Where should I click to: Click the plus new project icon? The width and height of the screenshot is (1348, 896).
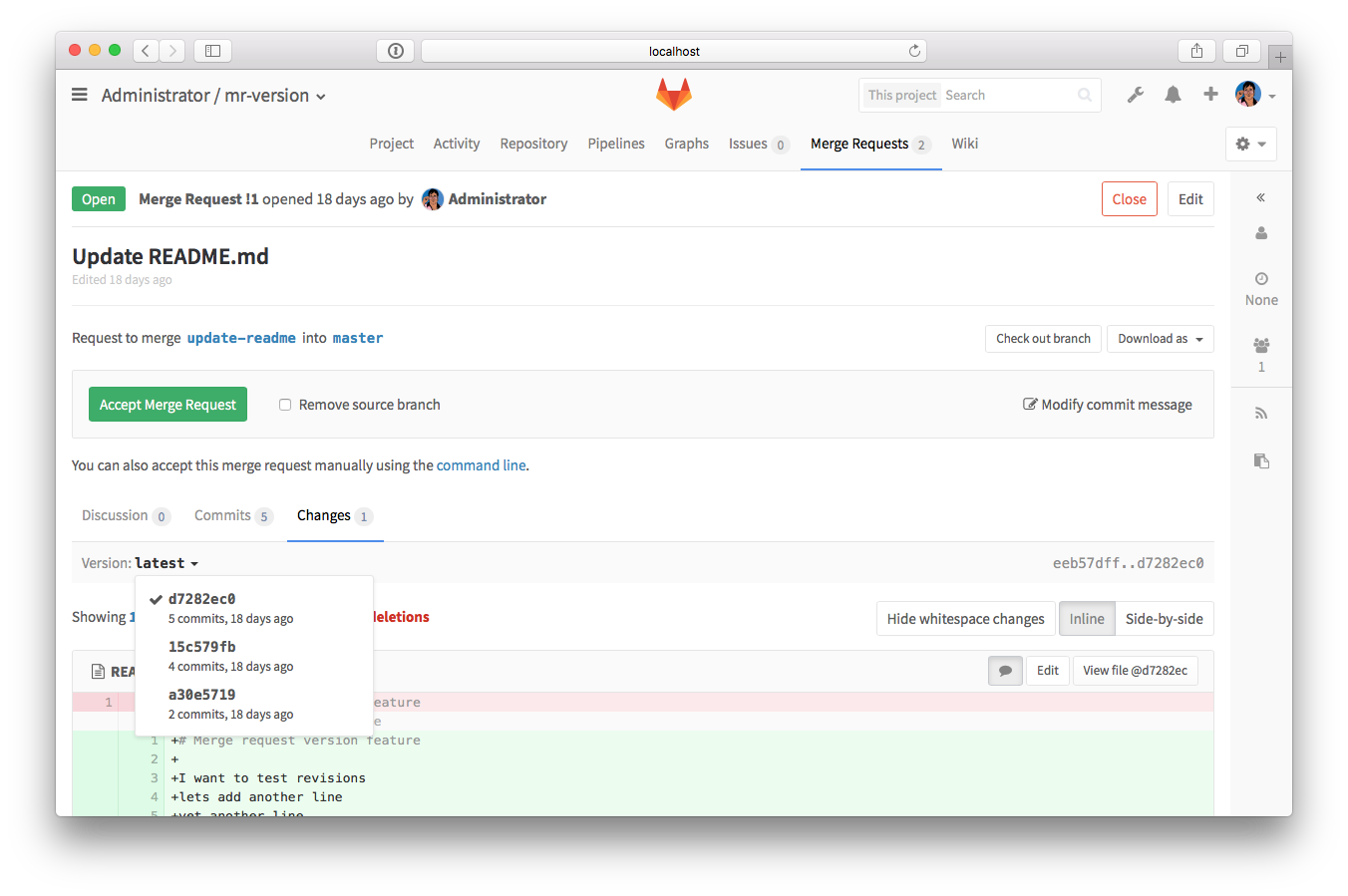1210,94
